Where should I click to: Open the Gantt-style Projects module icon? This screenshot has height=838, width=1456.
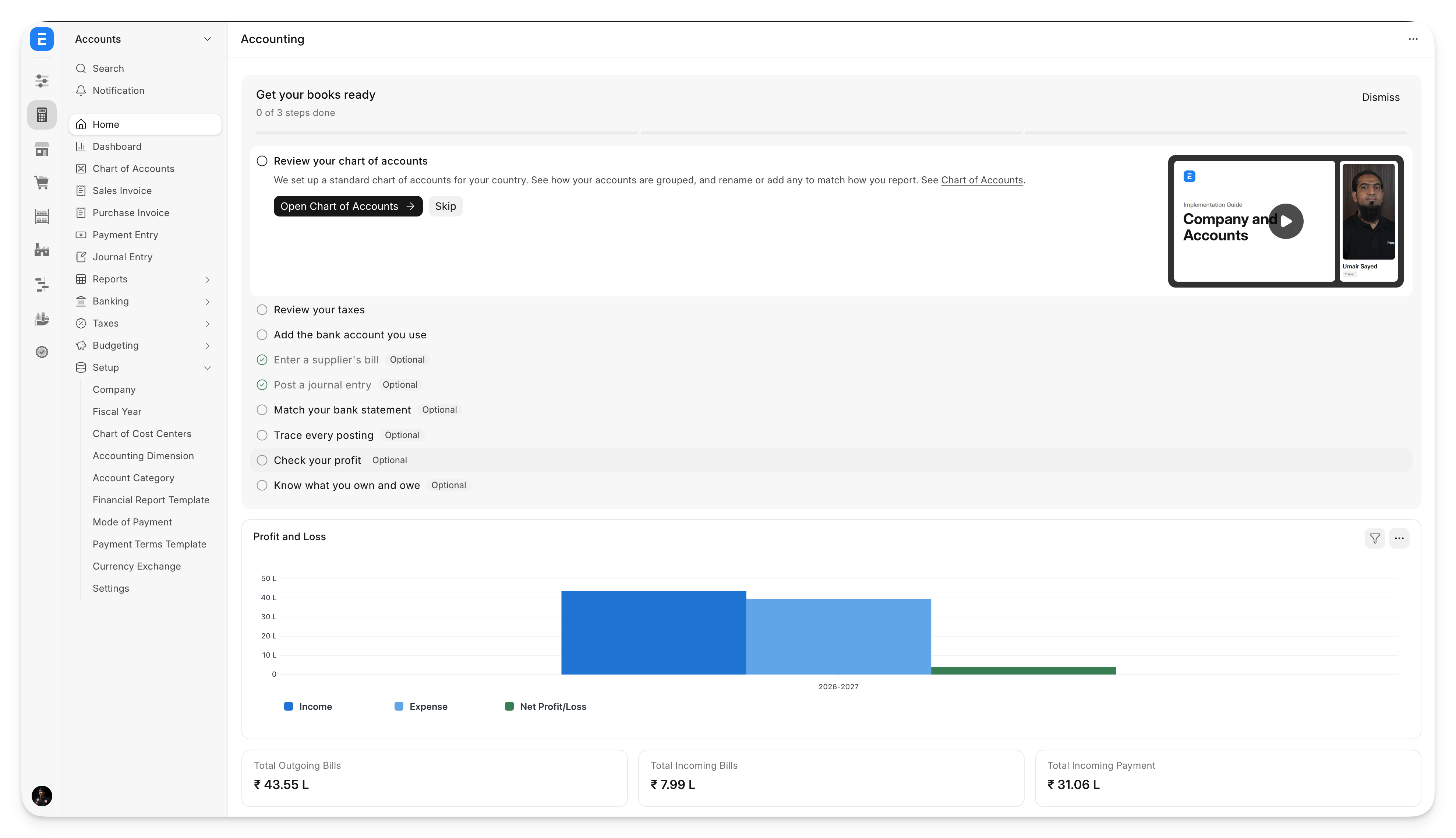[42, 284]
